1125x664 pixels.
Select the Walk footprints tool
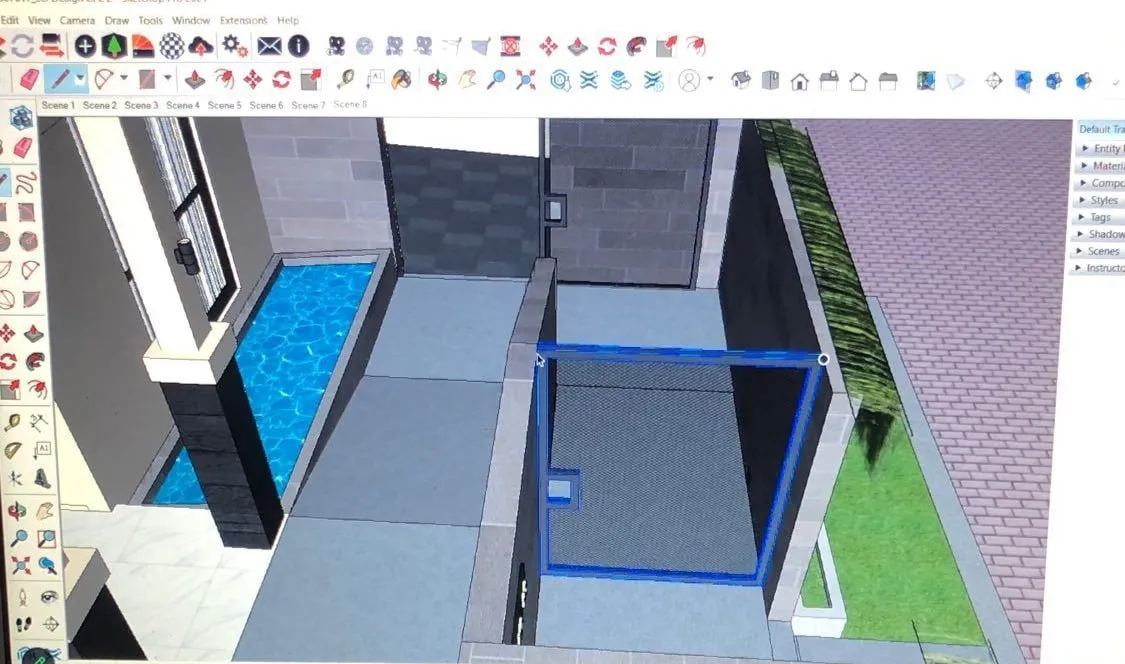coord(23,625)
